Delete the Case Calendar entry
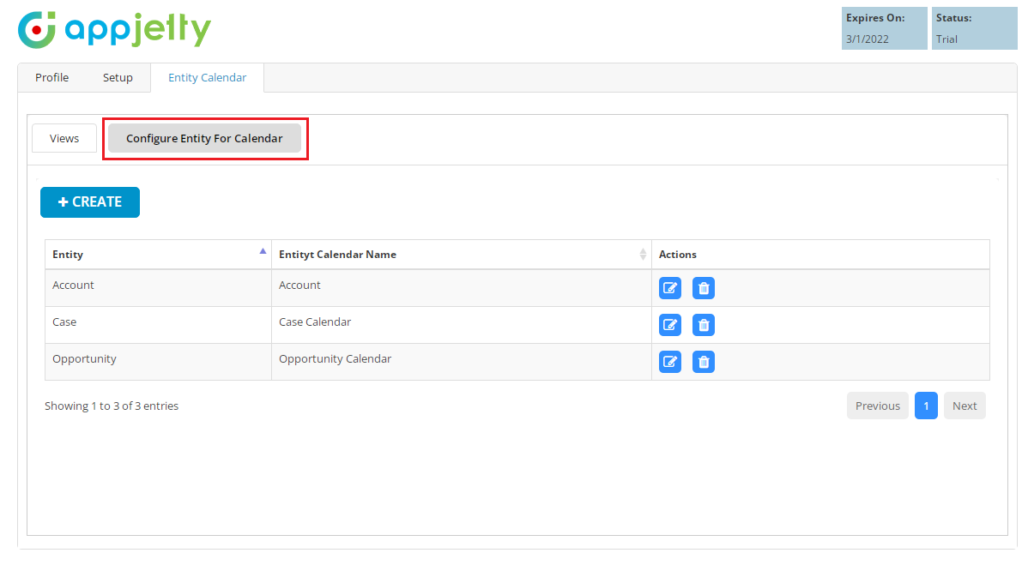Viewport: 1022px width, 565px height. click(x=704, y=325)
